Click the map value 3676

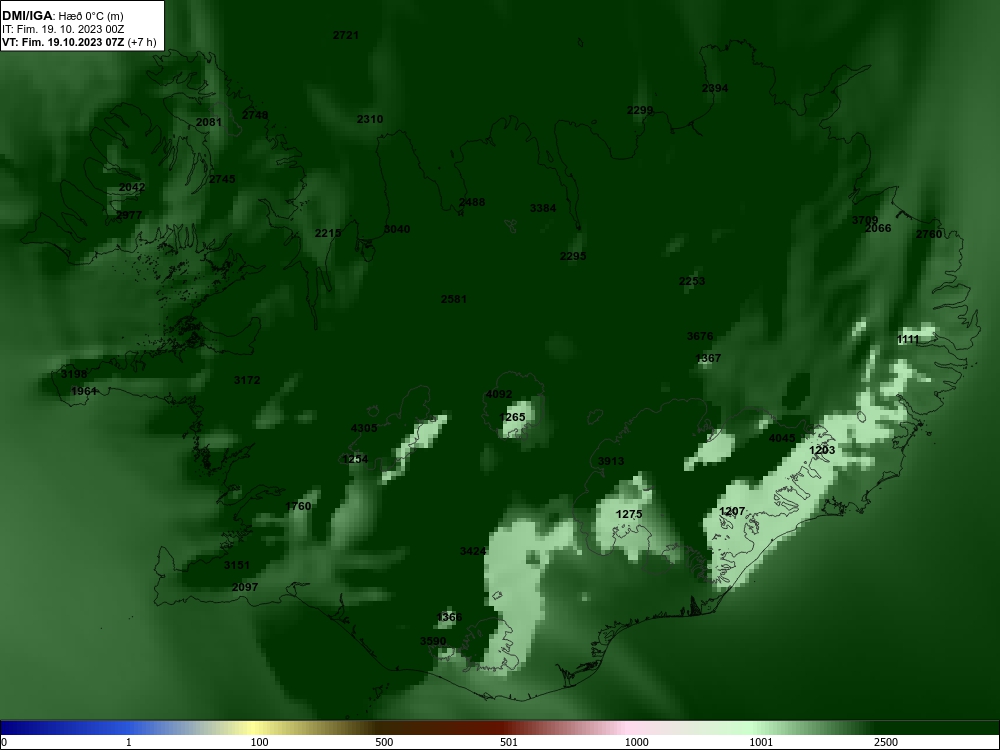coord(700,336)
